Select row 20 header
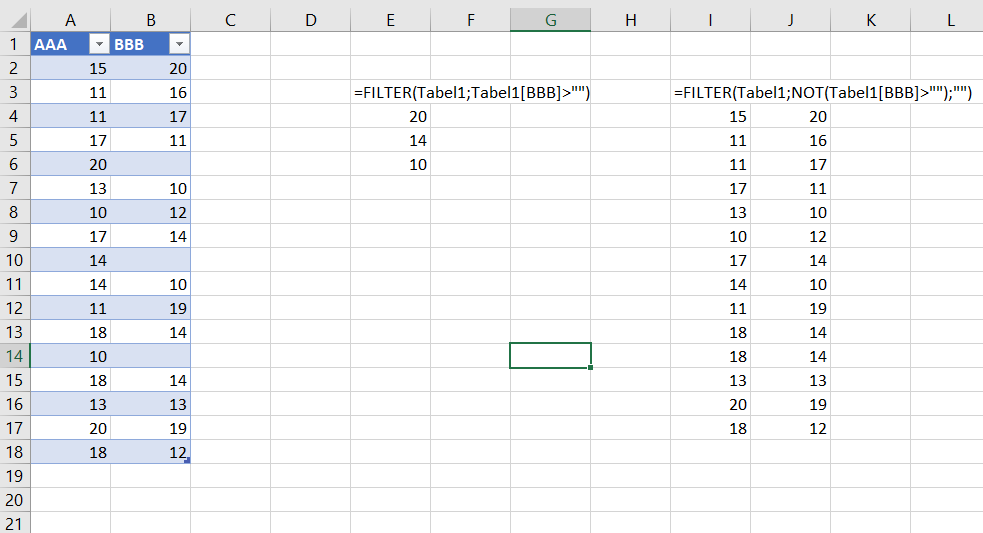The height and width of the screenshot is (533, 983). point(15,500)
